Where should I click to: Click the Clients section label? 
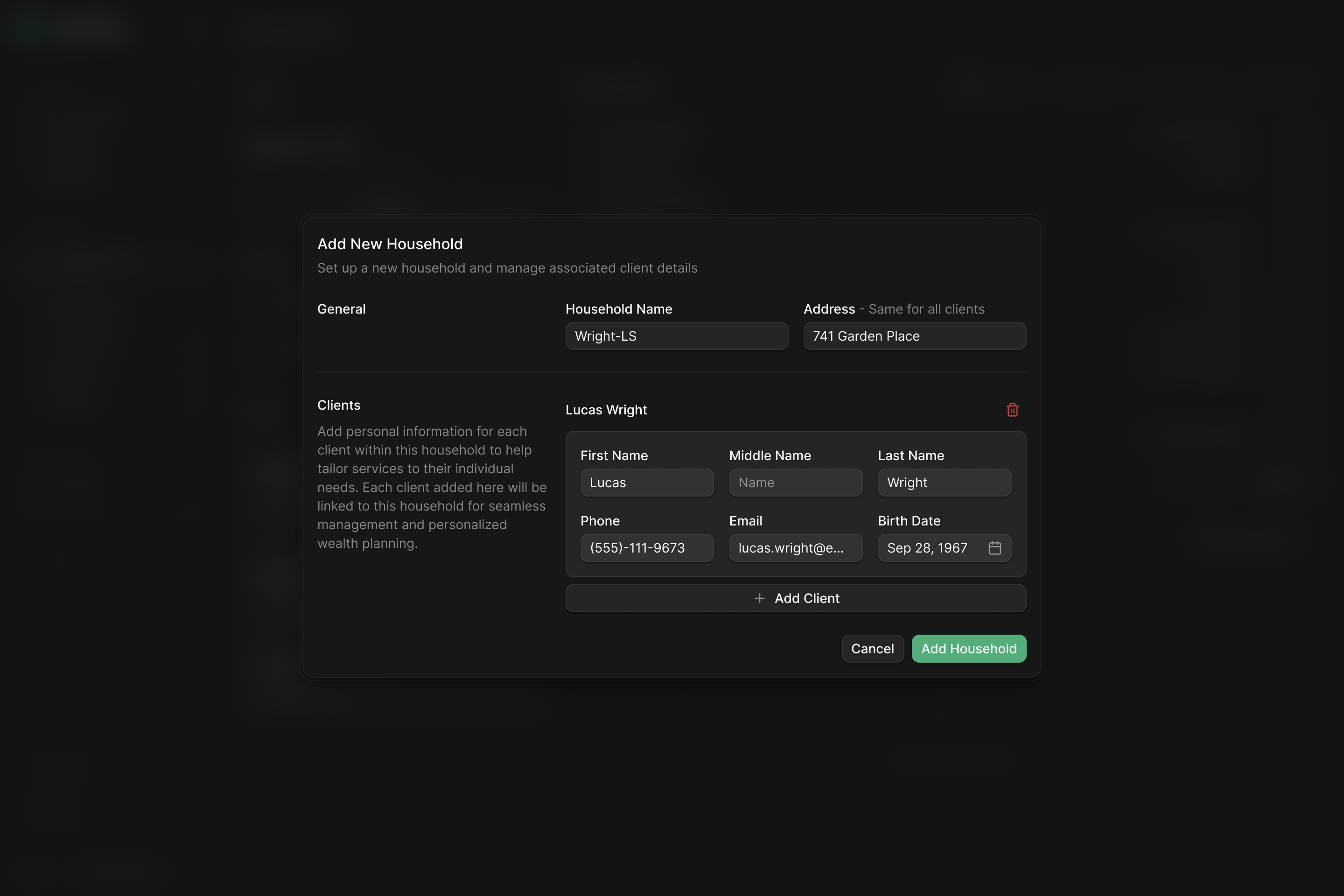click(339, 405)
